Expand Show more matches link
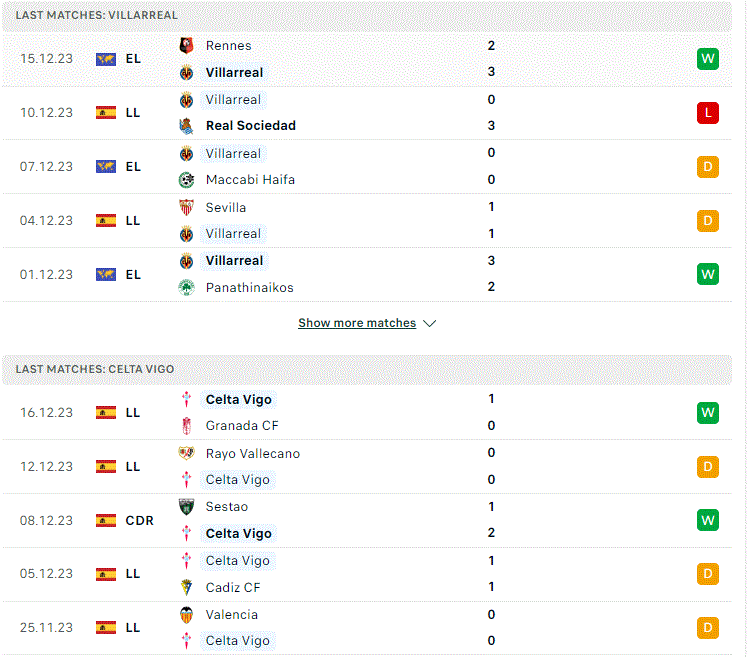The width and height of the screenshot is (747, 657). (x=357, y=323)
